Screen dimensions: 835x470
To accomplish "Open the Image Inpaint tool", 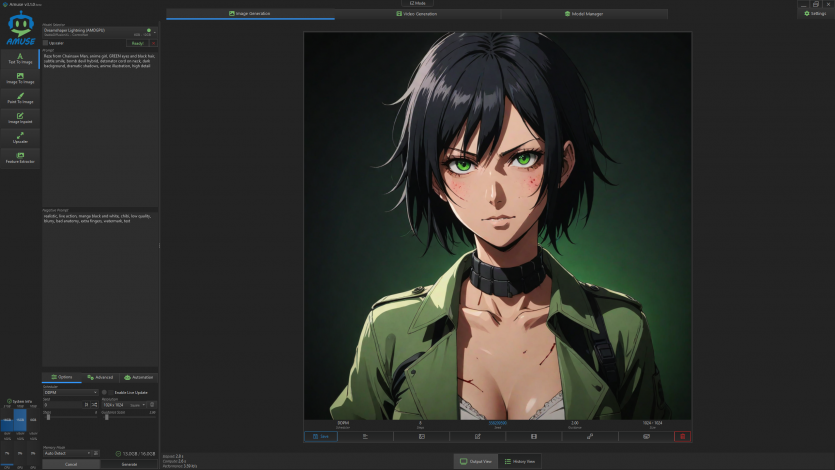I will (20, 117).
